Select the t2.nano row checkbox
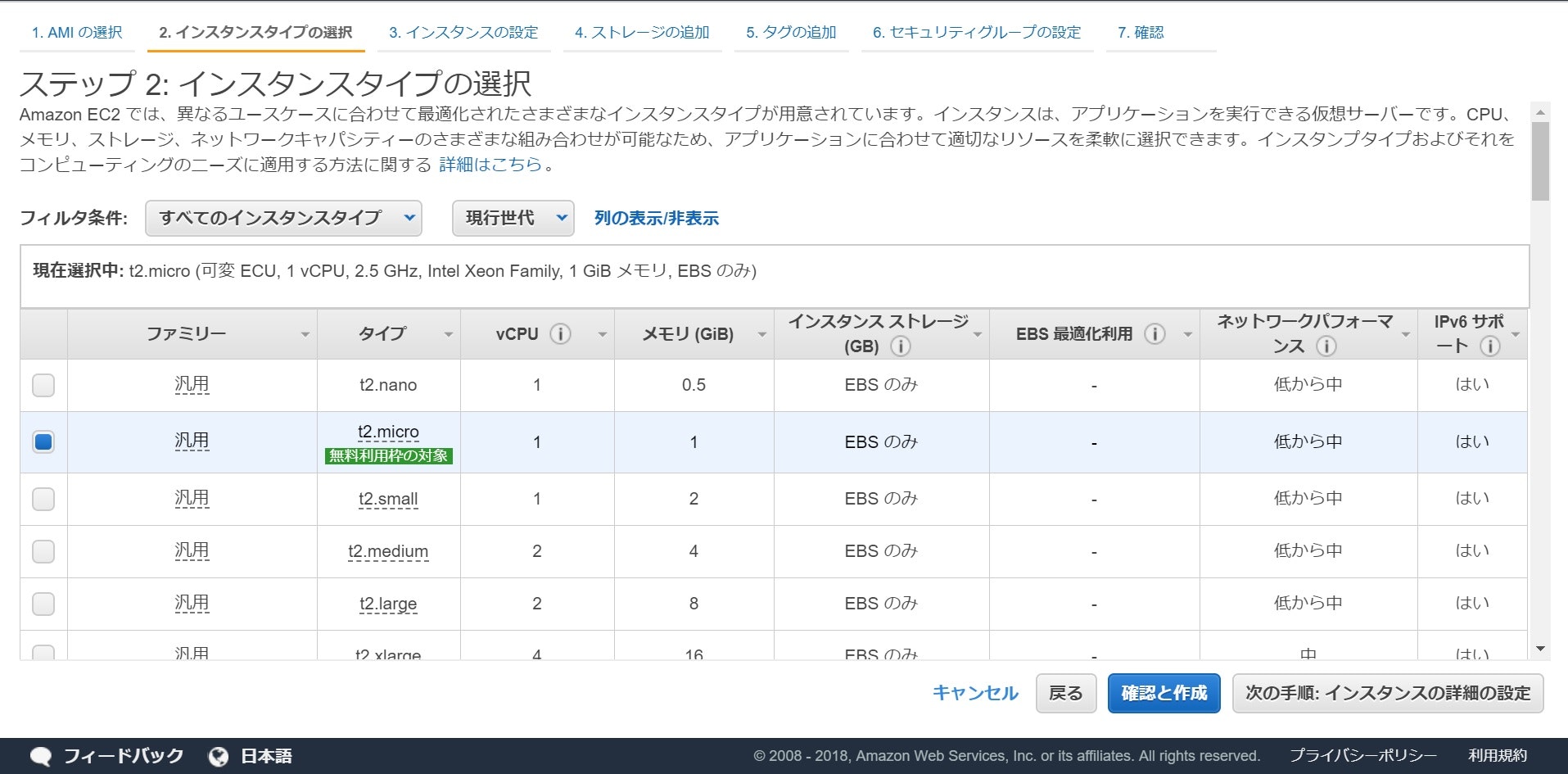This screenshot has width=1568, height=774. click(43, 385)
